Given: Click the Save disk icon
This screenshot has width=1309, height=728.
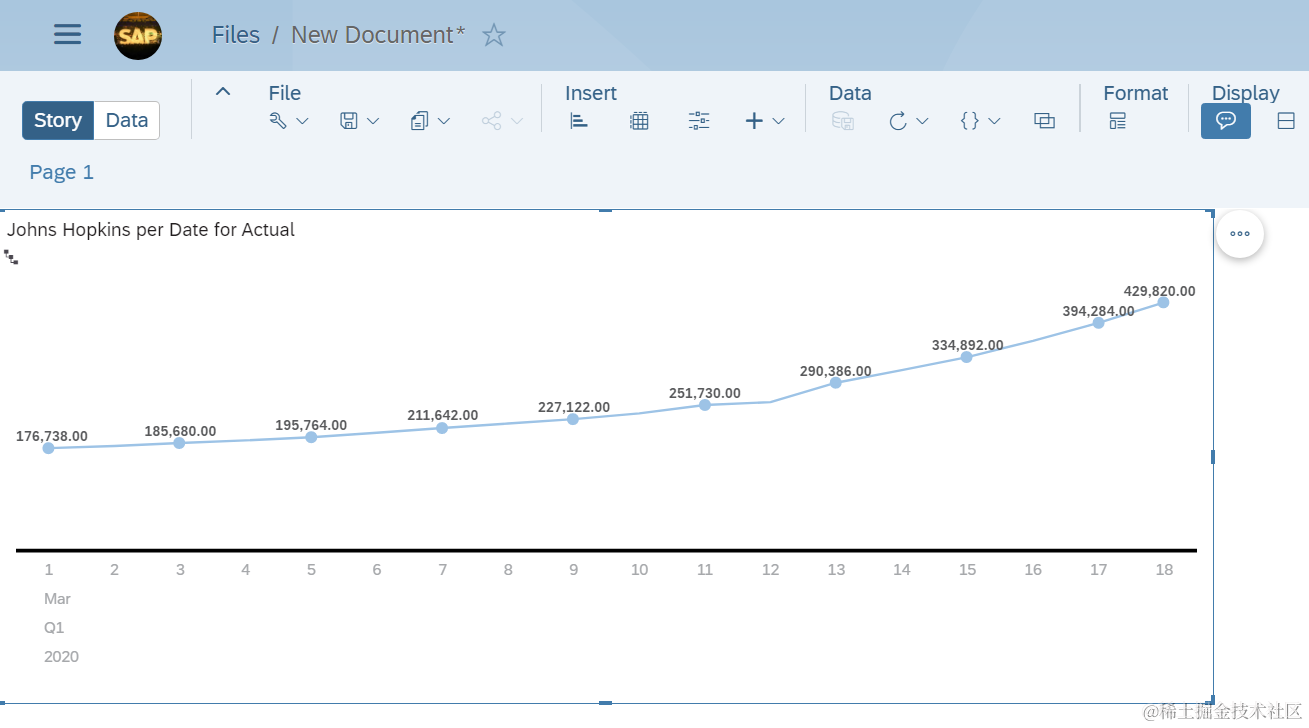Looking at the screenshot, I should (349, 121).
